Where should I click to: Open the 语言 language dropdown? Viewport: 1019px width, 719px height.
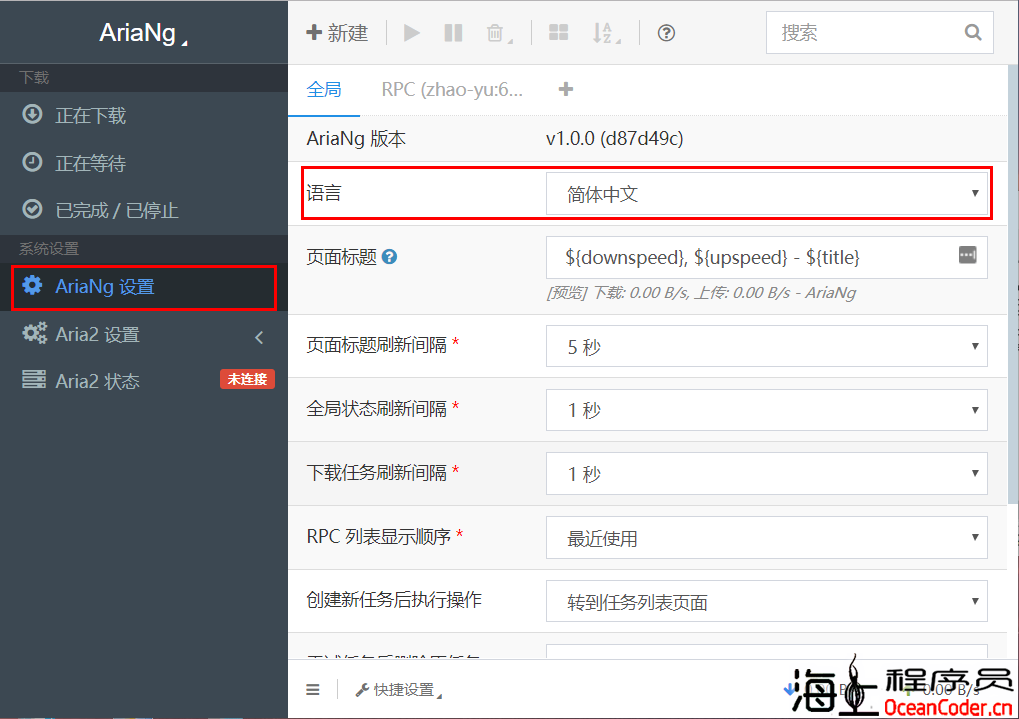(767, 194)
